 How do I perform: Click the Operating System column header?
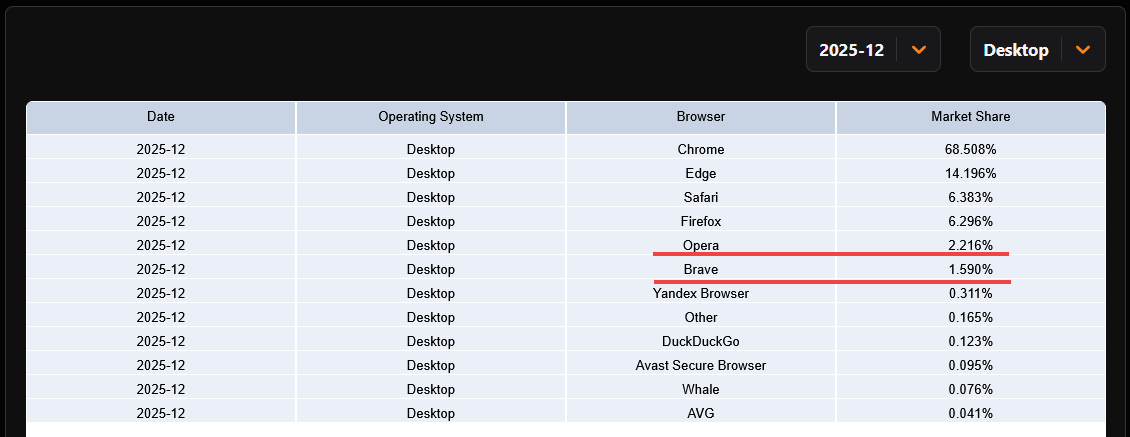coord(431,118)
